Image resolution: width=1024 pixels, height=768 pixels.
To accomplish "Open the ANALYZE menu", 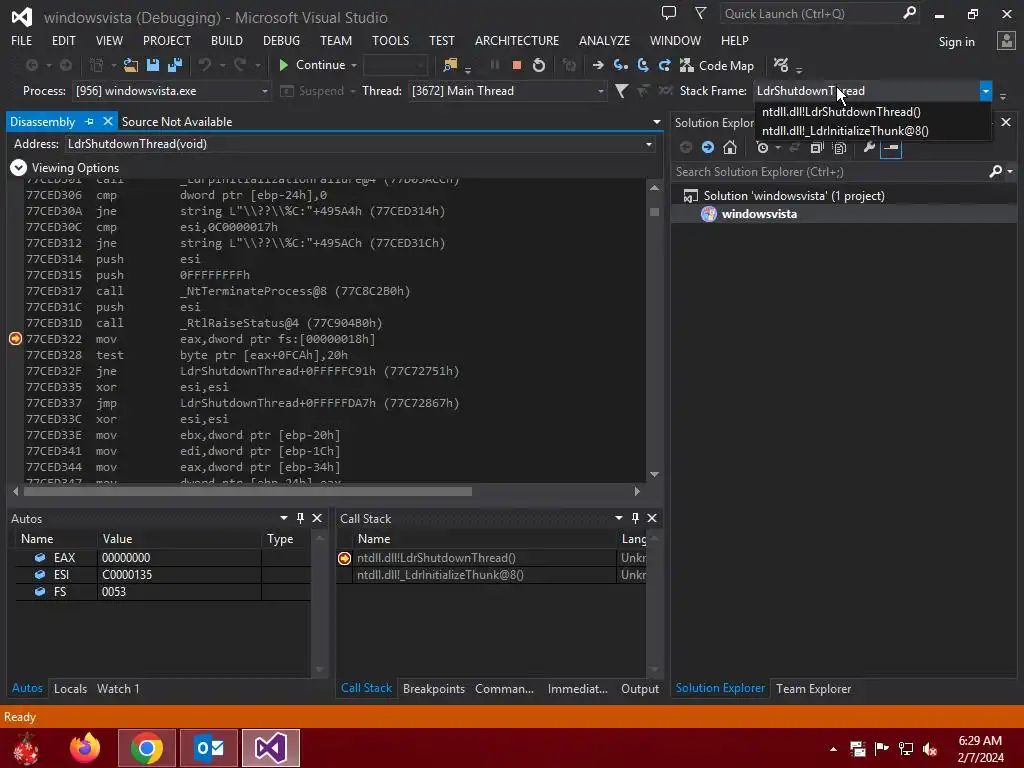I will [x=604, y=40].
